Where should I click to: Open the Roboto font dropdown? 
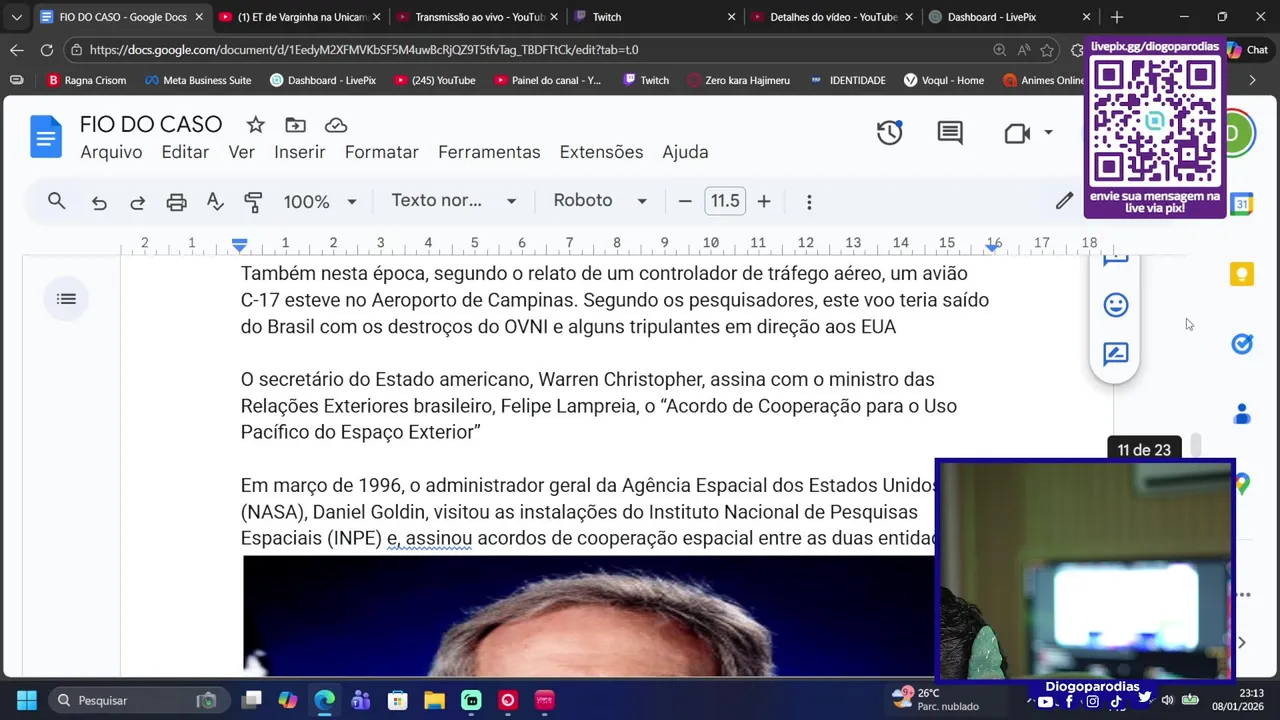click(x=600, y=201)
